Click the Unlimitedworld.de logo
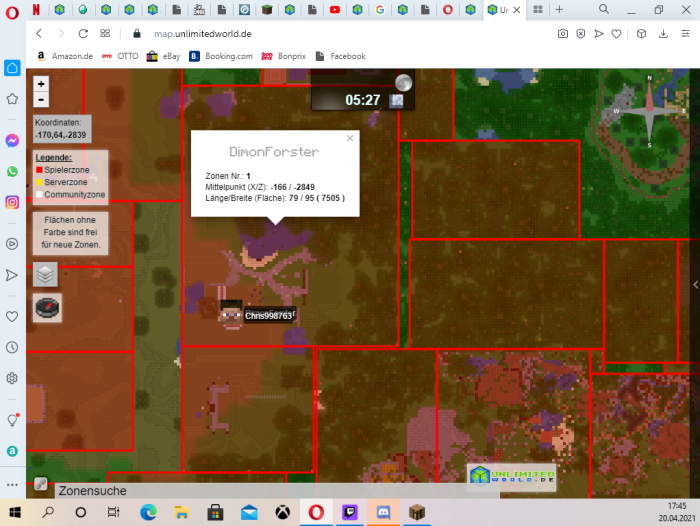 point(512,476)
